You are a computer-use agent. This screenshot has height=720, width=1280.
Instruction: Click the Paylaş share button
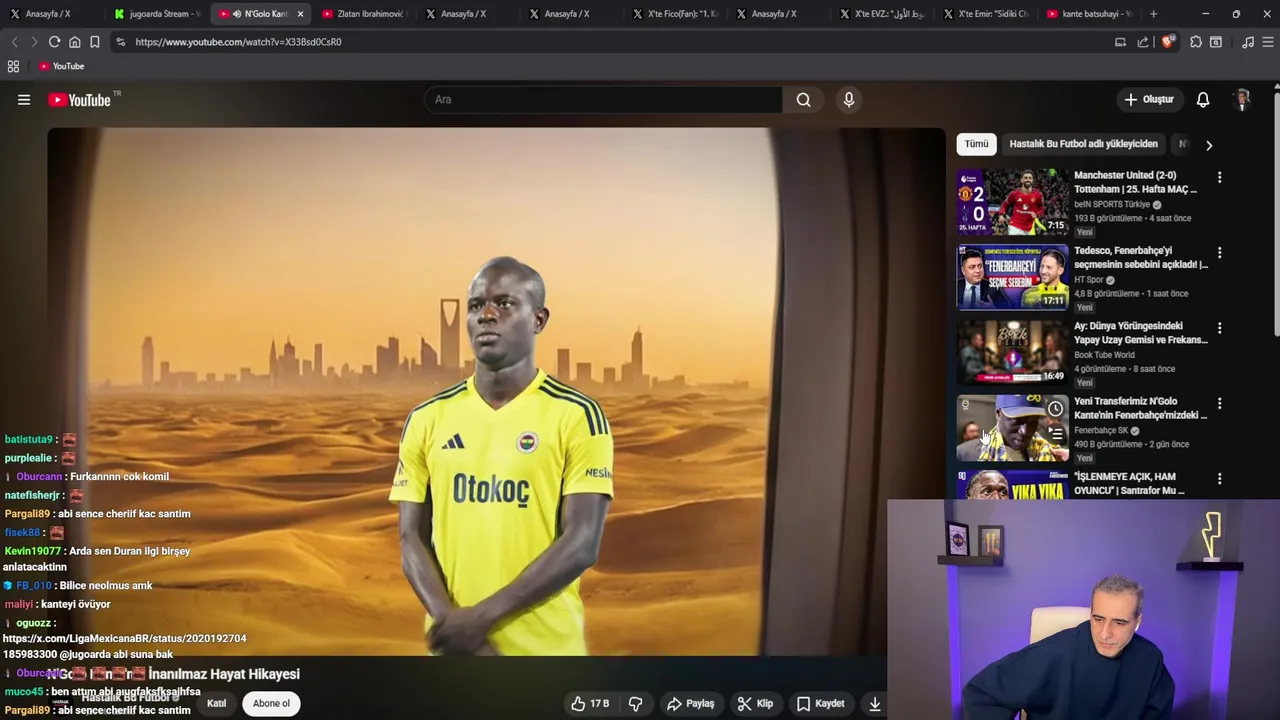pyautogui.click(x=690, y=704)
